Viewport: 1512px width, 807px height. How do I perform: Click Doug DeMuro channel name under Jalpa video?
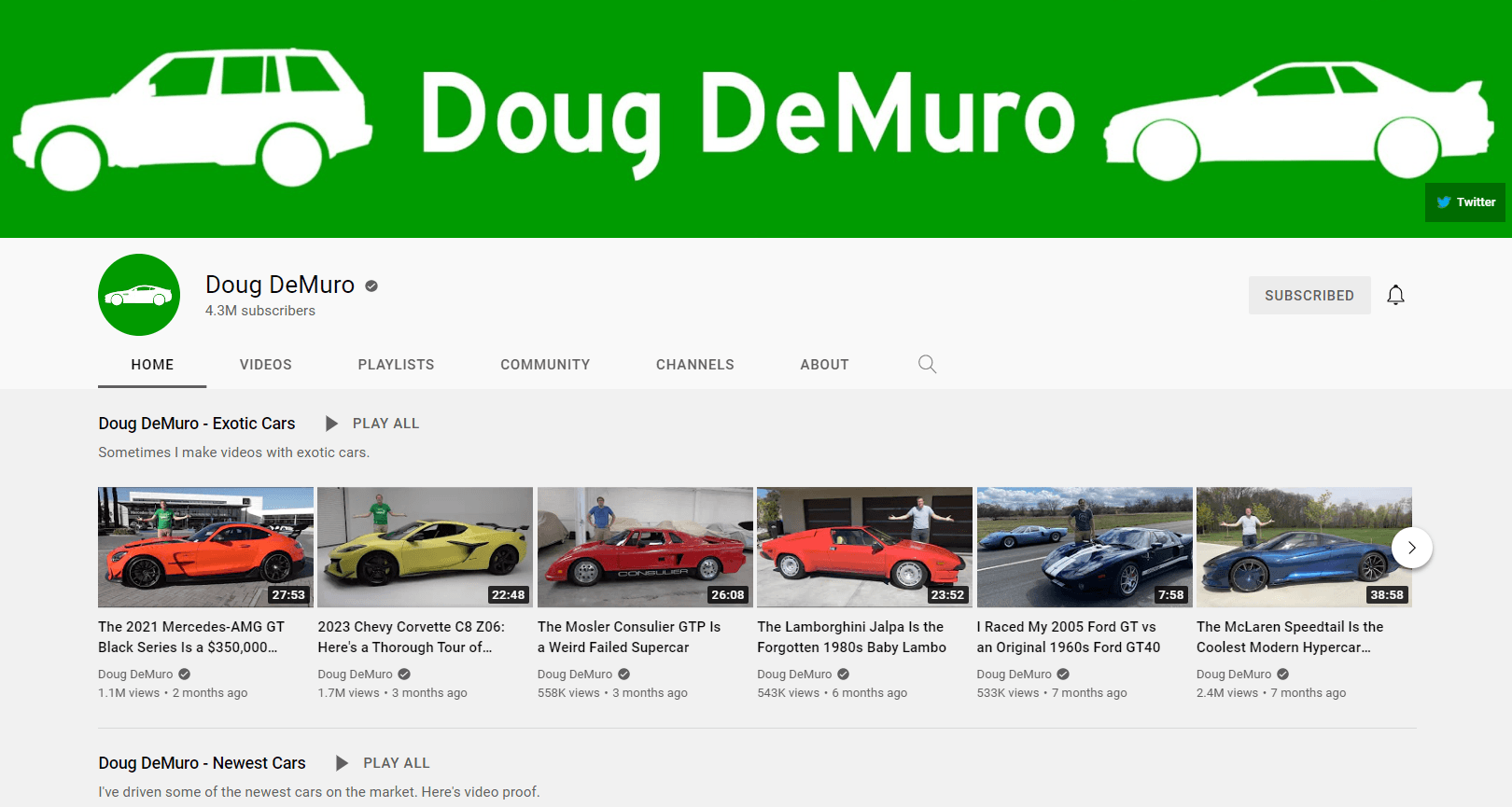click(x=794, y=675)
